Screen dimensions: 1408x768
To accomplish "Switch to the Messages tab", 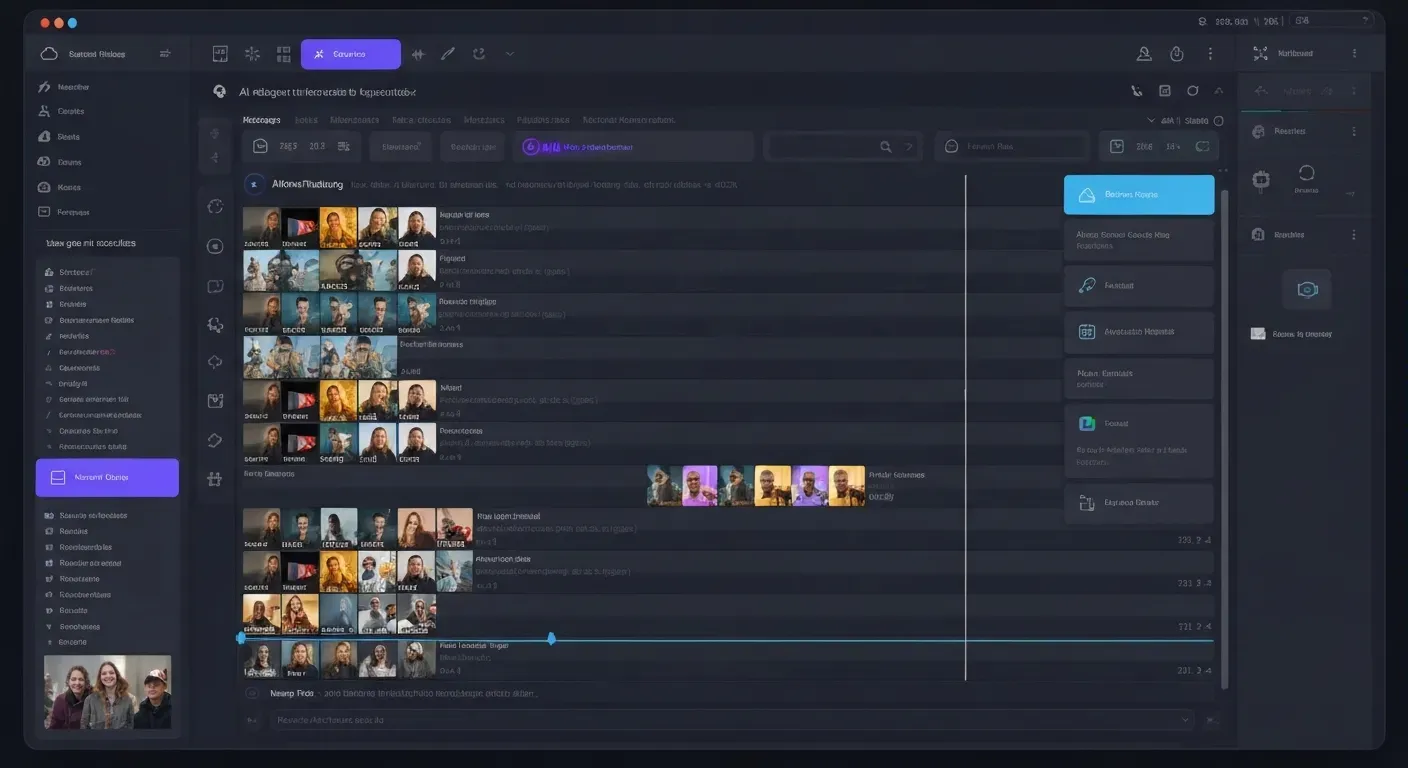I will (262, 119).
